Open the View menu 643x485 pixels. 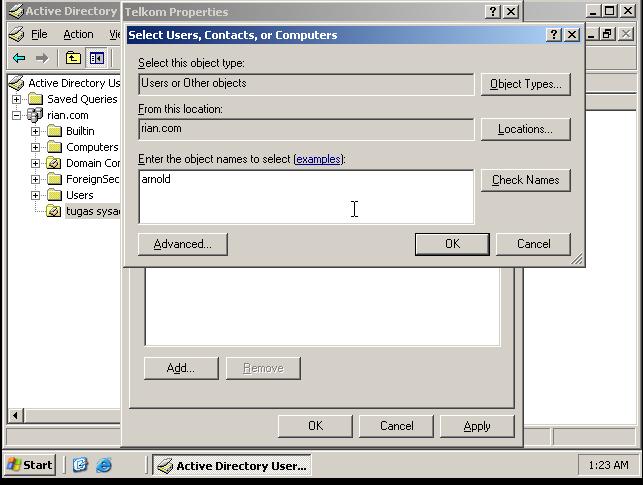pyautogui.click(x=114, y=34)
